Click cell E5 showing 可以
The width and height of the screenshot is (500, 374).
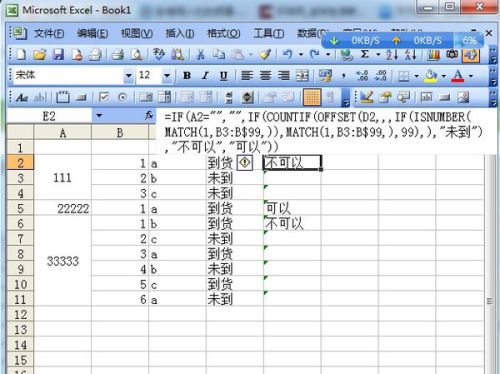[292, 208]
